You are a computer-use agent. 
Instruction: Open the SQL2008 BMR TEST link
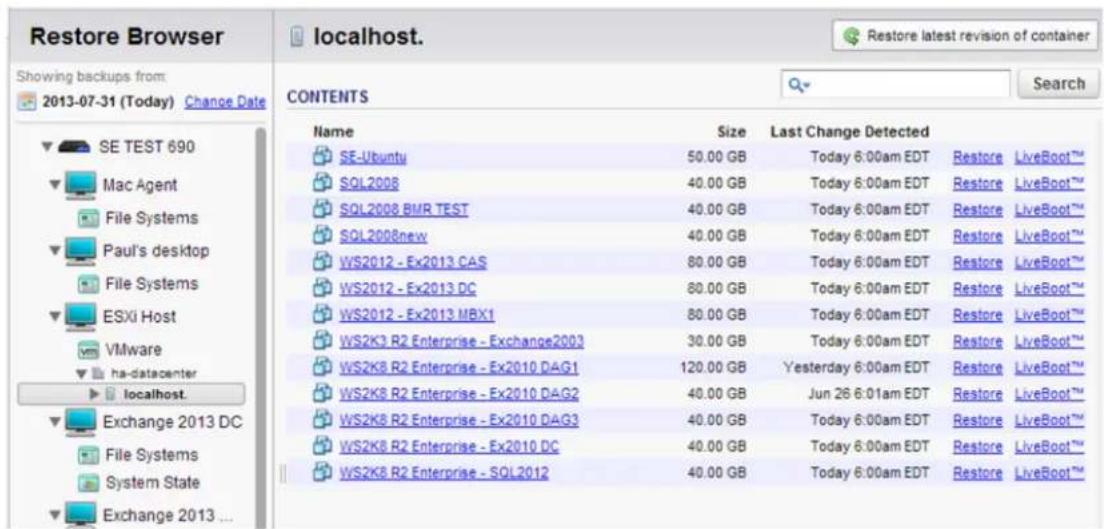coord(403,210)
